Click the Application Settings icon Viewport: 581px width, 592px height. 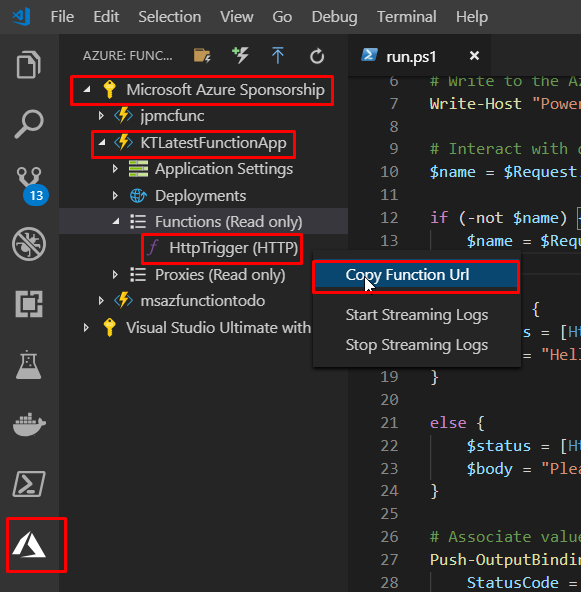[x=138, y=169]
